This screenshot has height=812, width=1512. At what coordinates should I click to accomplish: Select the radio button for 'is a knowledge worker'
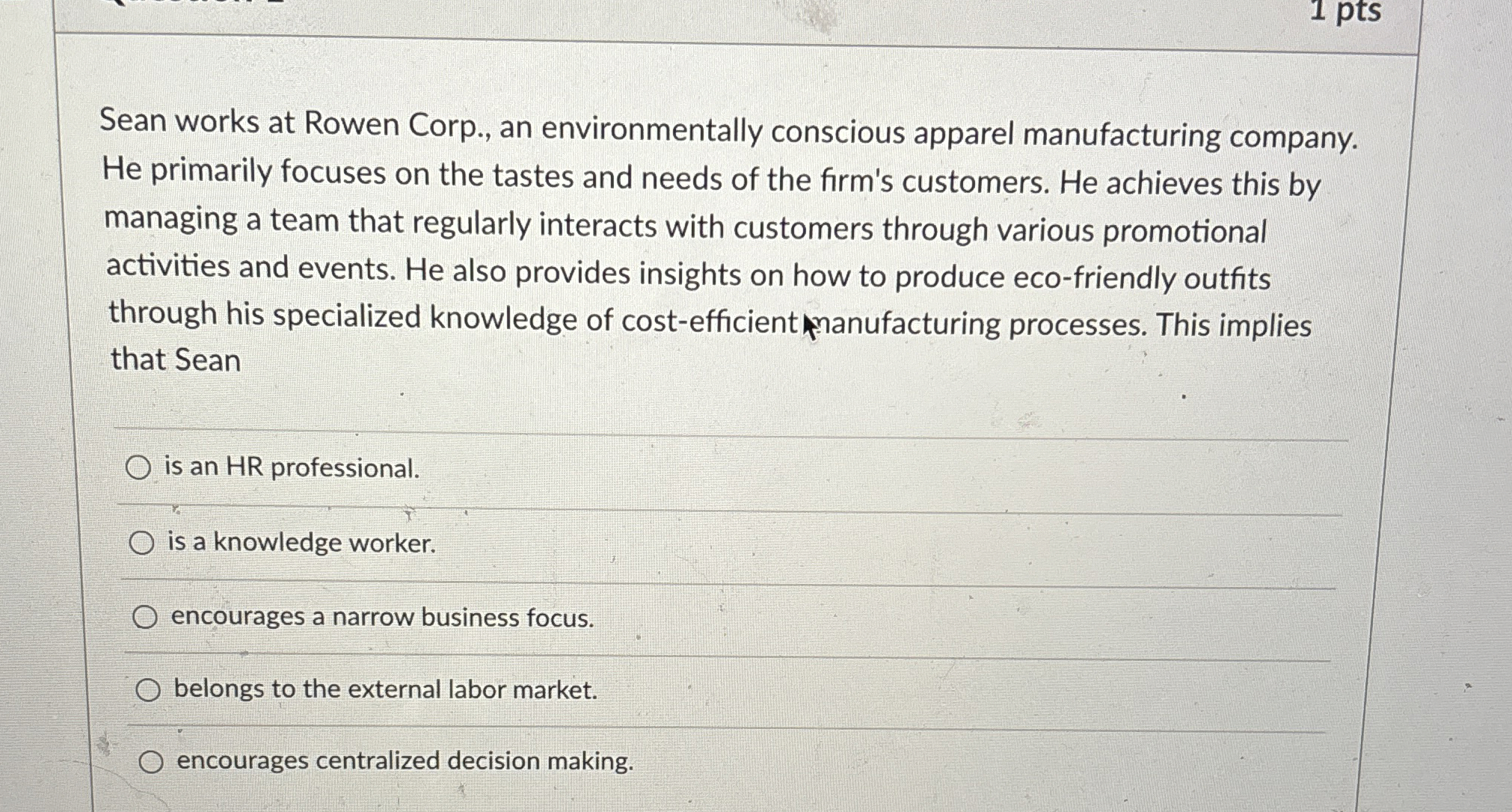point(142,542)
